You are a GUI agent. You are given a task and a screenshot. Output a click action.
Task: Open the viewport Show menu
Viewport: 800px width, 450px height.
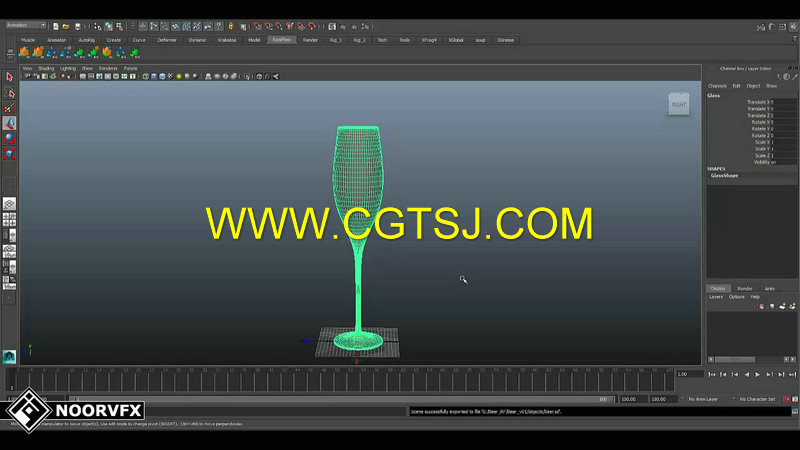[x=87, y=68]
